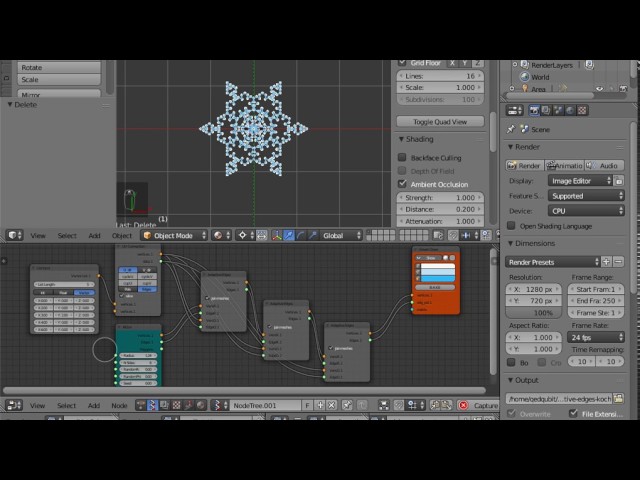Open node editor type selector icon

(15, 405)
